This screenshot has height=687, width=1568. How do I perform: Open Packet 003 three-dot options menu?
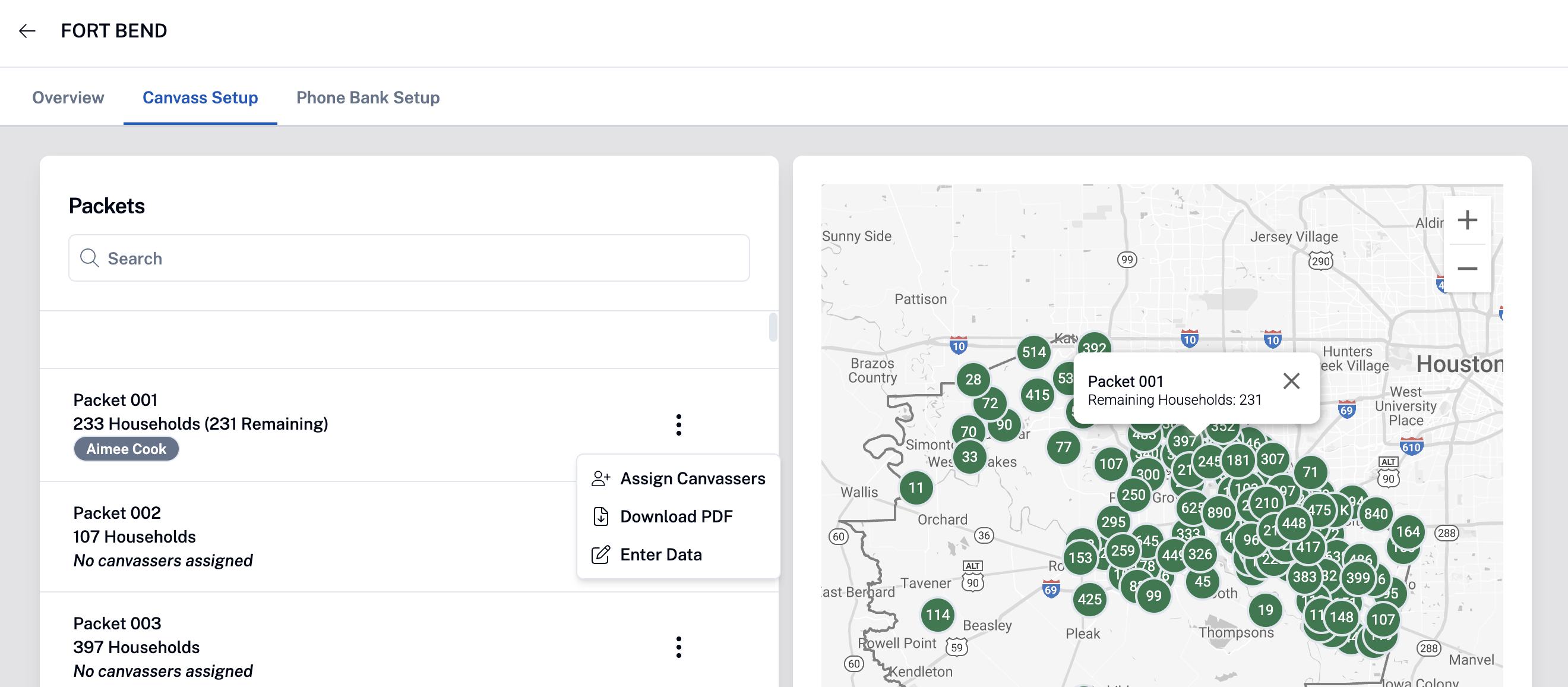click(678, 647)
